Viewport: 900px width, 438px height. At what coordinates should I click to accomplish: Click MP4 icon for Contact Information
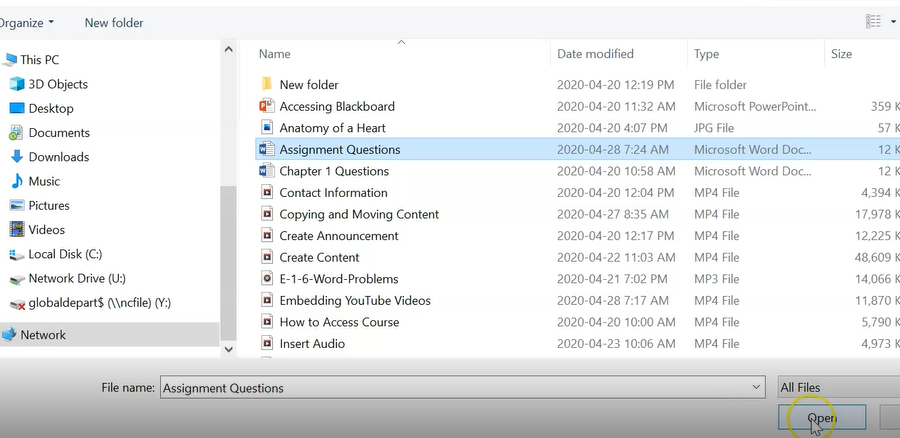(x=266, y=192)
